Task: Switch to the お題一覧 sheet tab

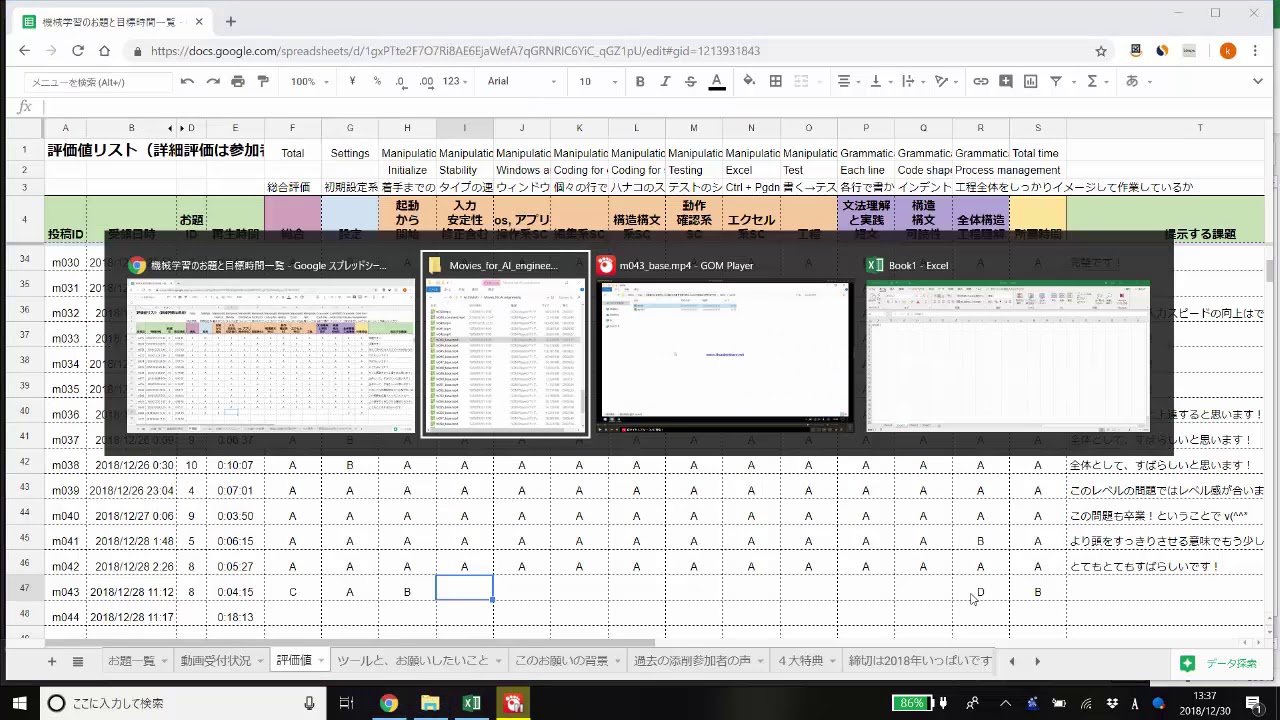Action: 131,661
